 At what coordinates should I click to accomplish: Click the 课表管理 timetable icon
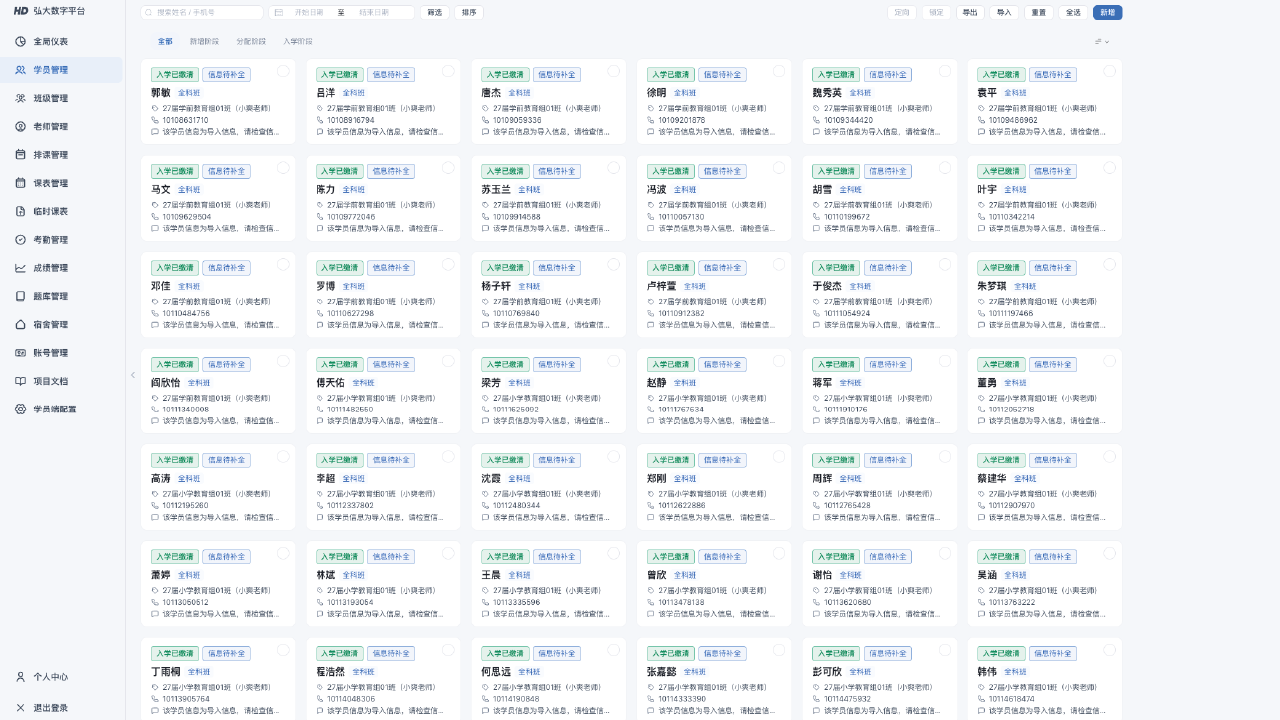point(20,183)
